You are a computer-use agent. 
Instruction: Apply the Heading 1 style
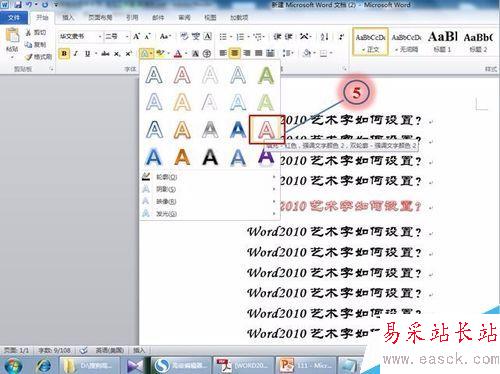click(442, 42)
